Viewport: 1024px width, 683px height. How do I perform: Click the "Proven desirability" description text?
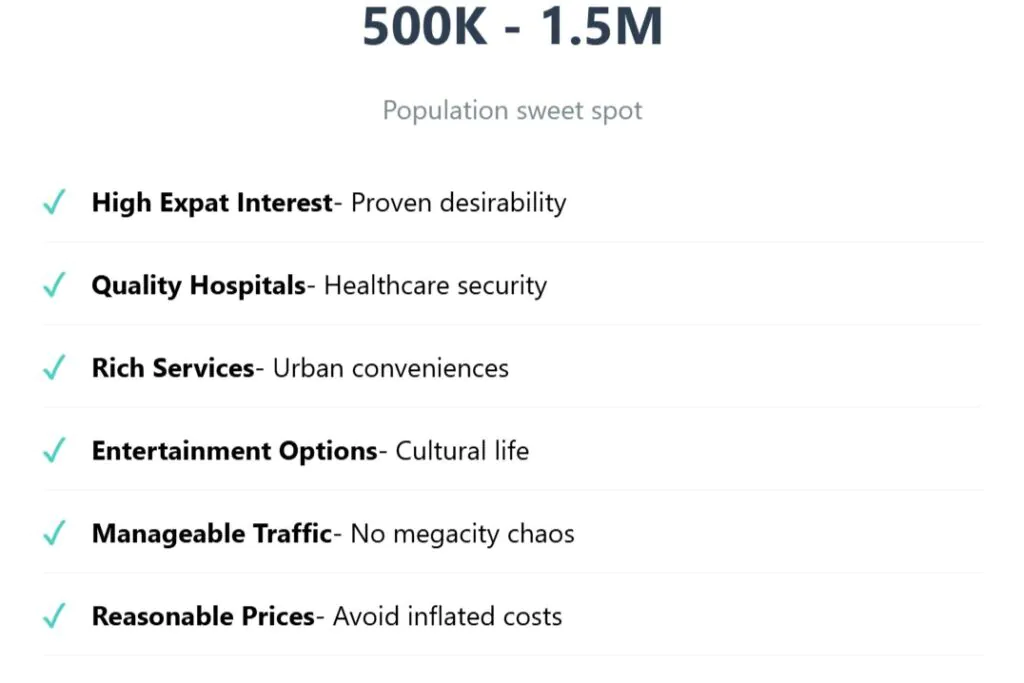coord(459,203)
